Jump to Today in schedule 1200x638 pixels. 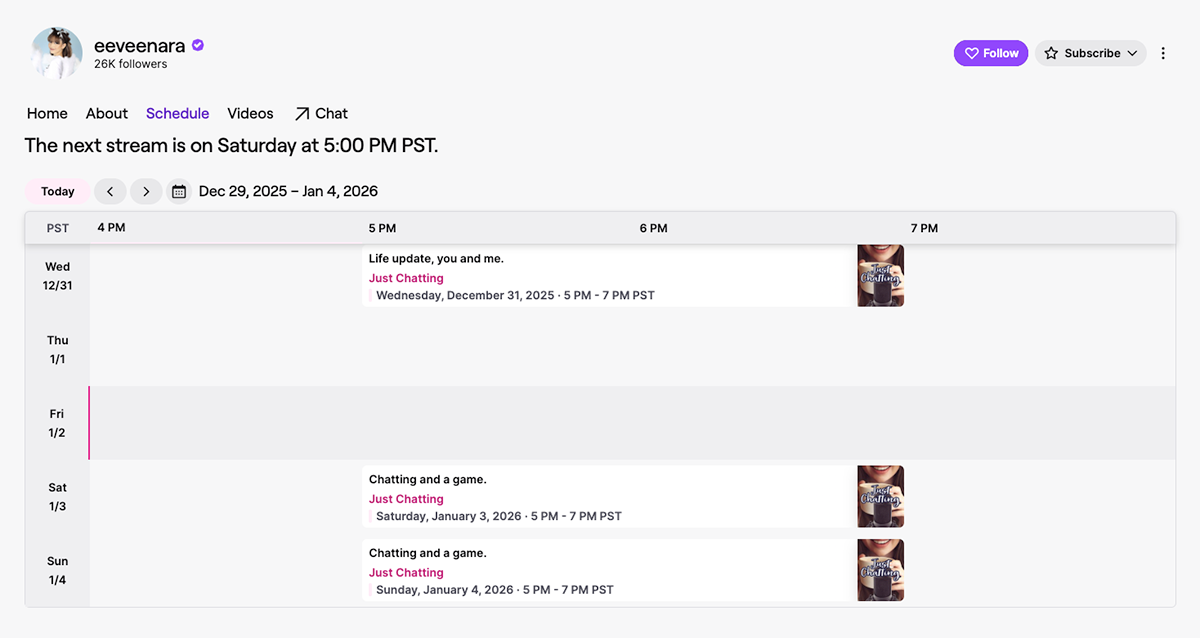pos(58,191)
